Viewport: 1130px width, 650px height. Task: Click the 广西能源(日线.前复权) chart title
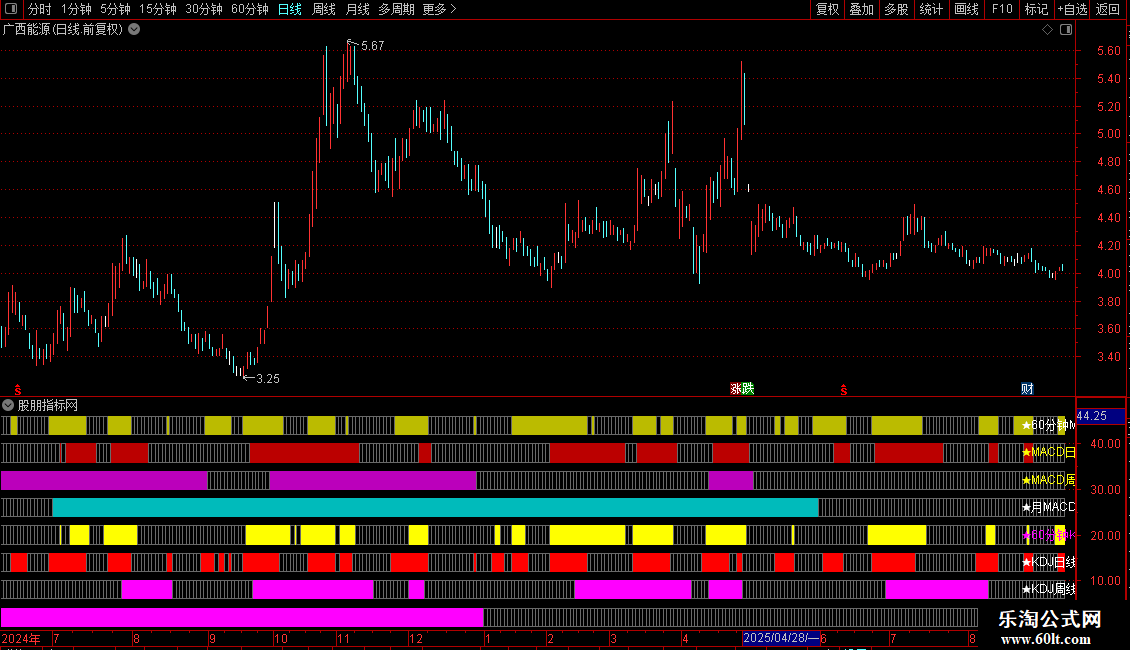point(63,30)
